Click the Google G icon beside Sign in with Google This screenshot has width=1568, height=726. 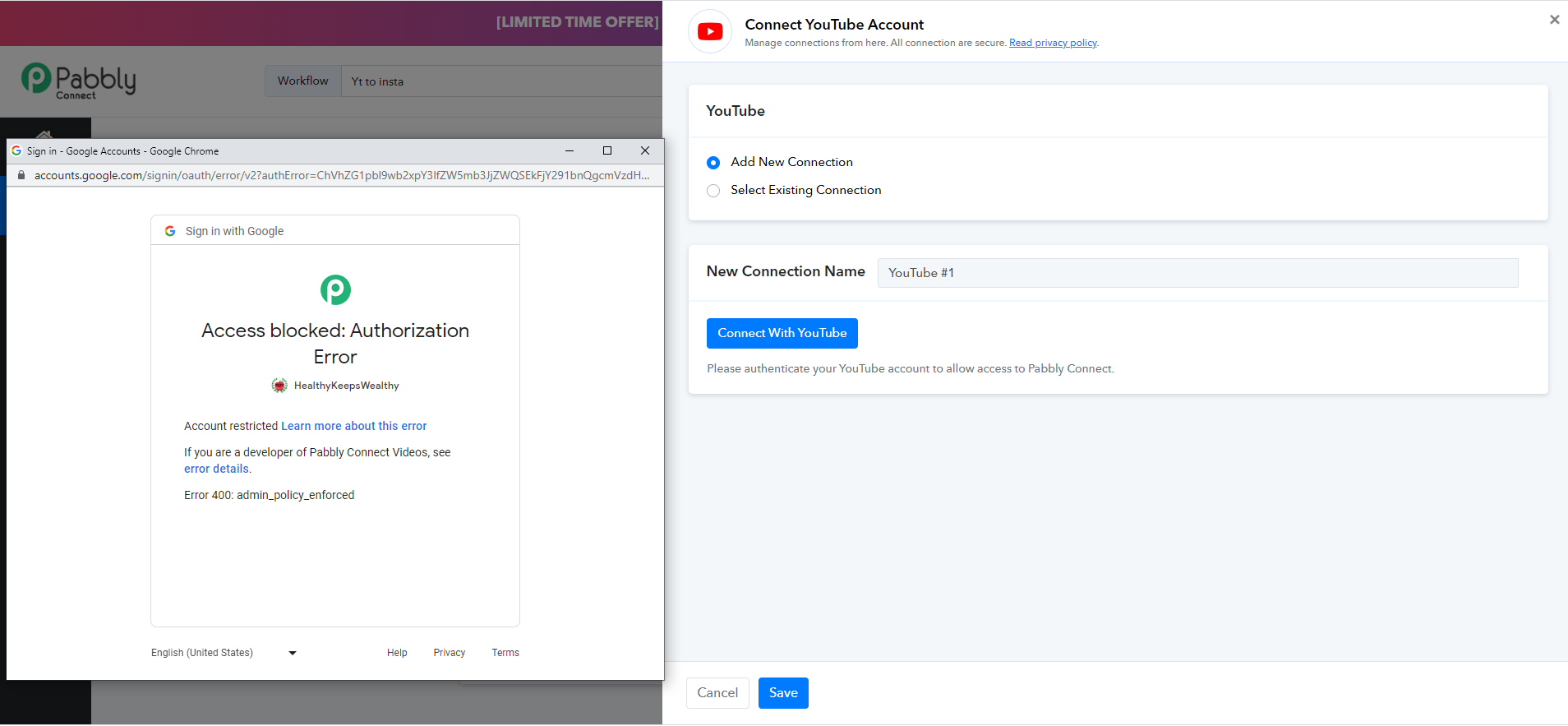pos(170,231)
